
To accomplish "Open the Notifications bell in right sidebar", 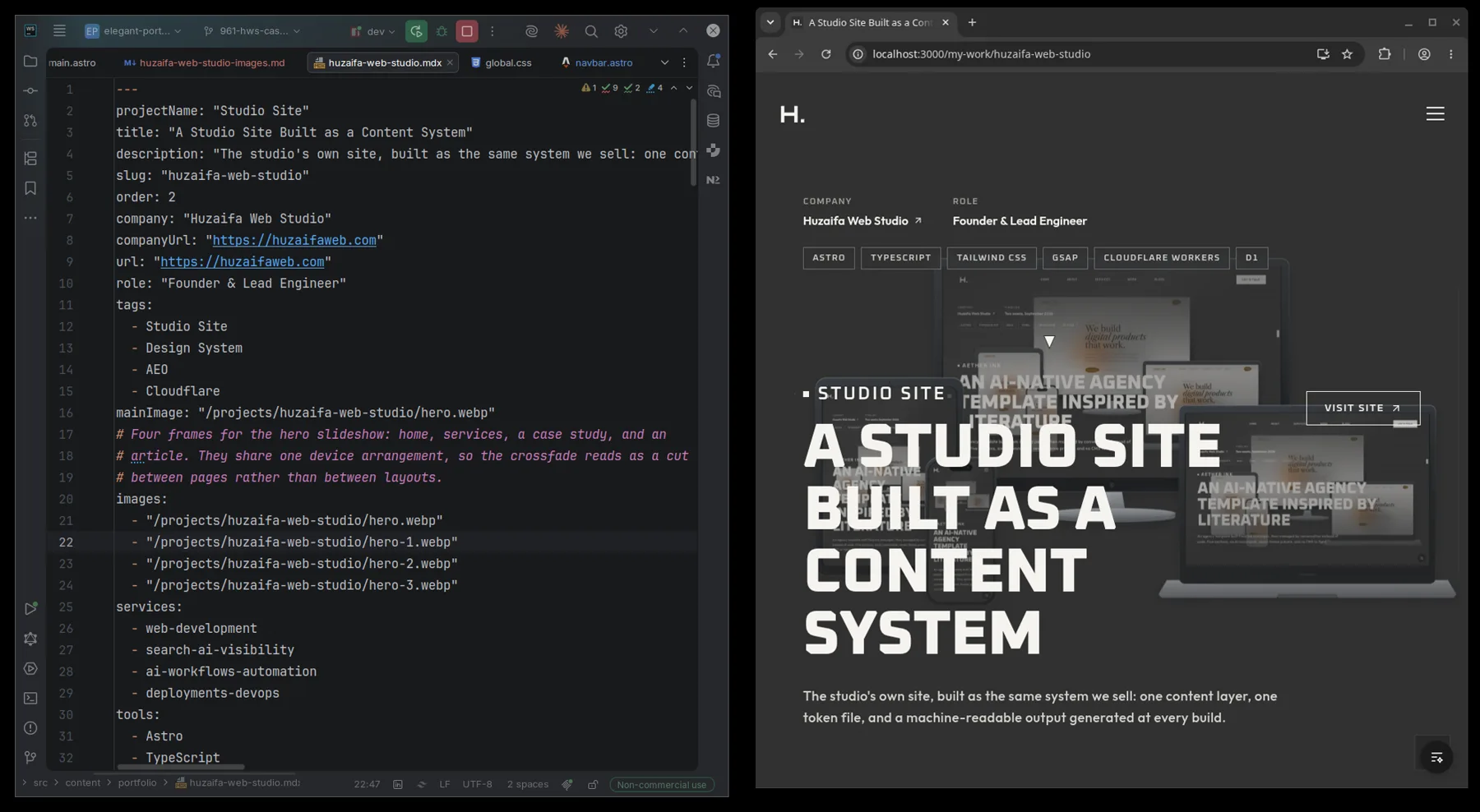I will [713, 61].
